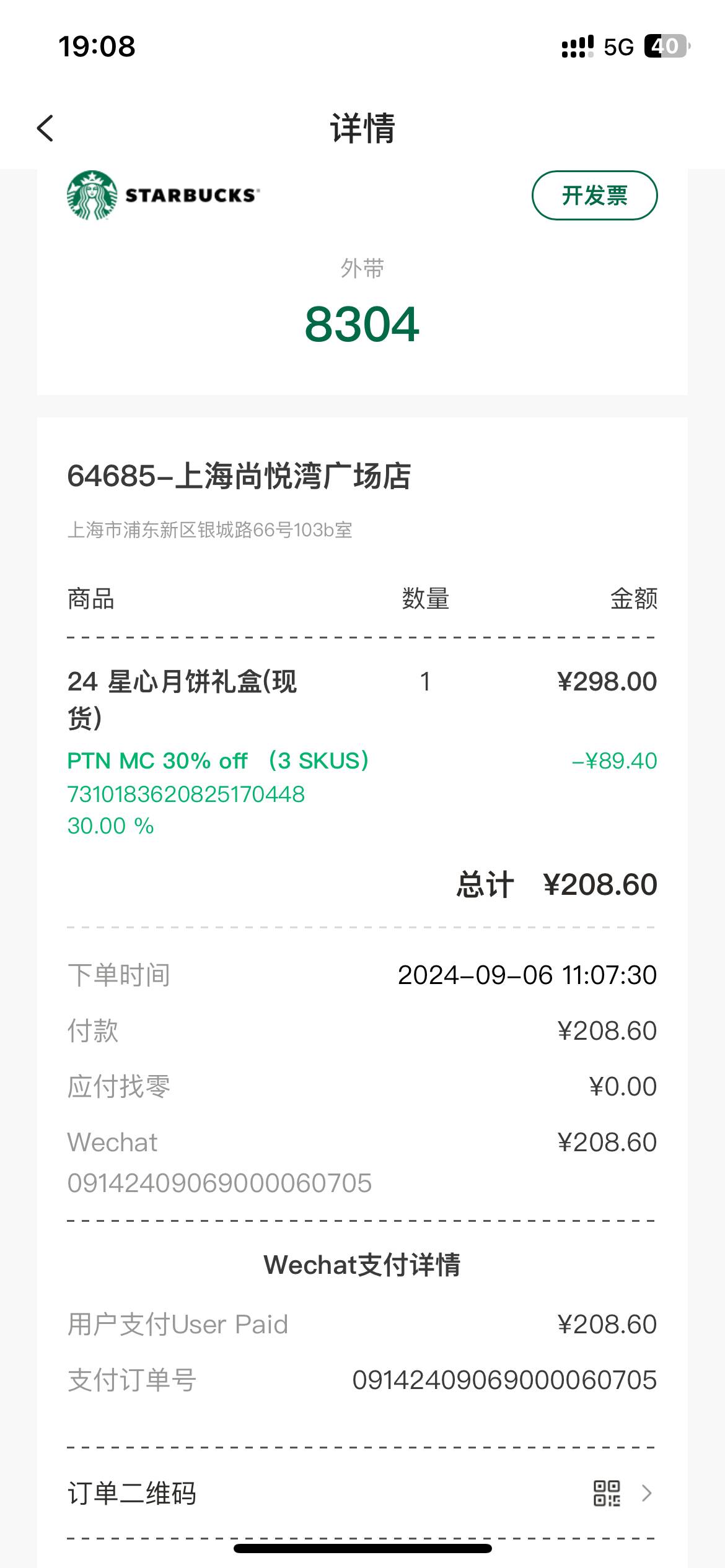The height and width of the screenshot is (1568, 725).
Task: Open the order QR code icon
Action: pyautogui.click(x=607, y=1493)
